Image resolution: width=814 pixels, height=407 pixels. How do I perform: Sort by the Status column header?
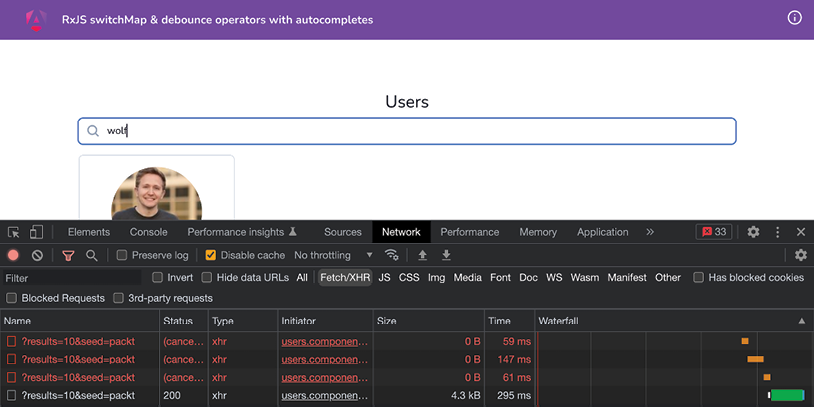click(x=184, y=321)
